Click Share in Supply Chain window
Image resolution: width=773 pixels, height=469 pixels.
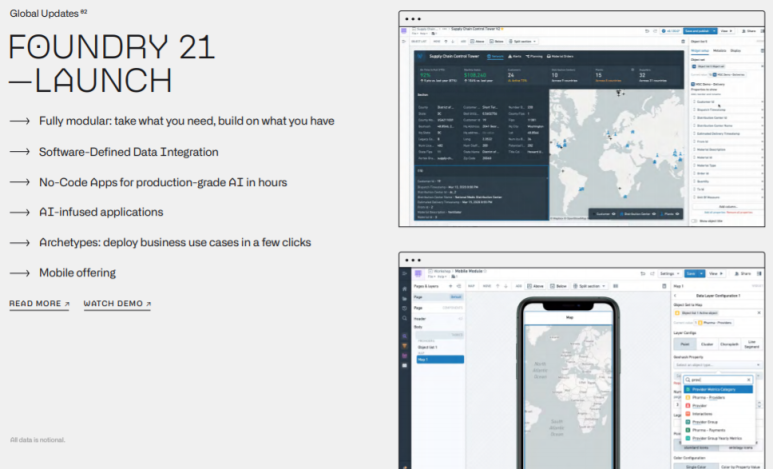click(749, 31)
